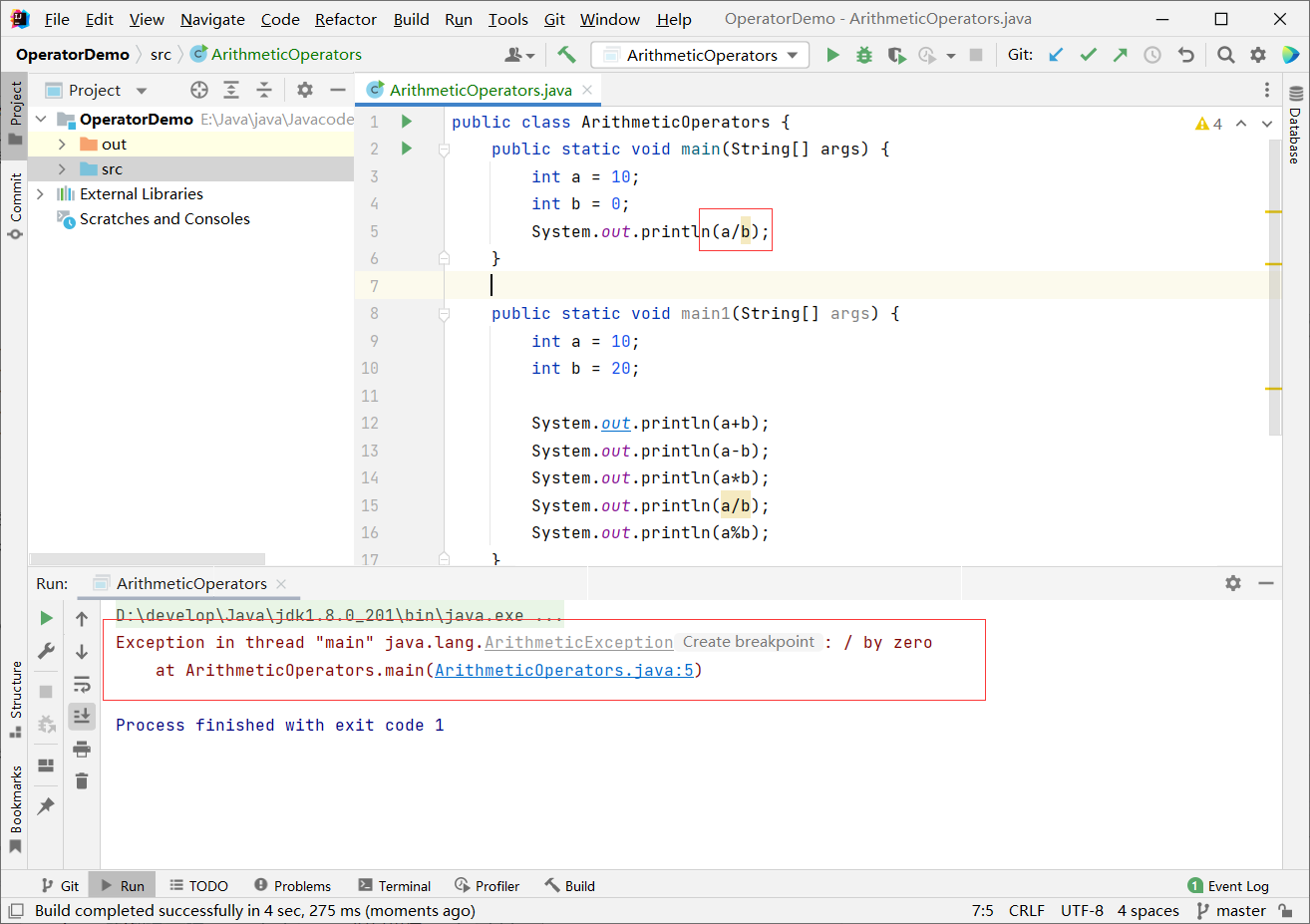The image size is (1310, 924).
Task: Start debugging with the bug icon
Action: tap(864, 55)
